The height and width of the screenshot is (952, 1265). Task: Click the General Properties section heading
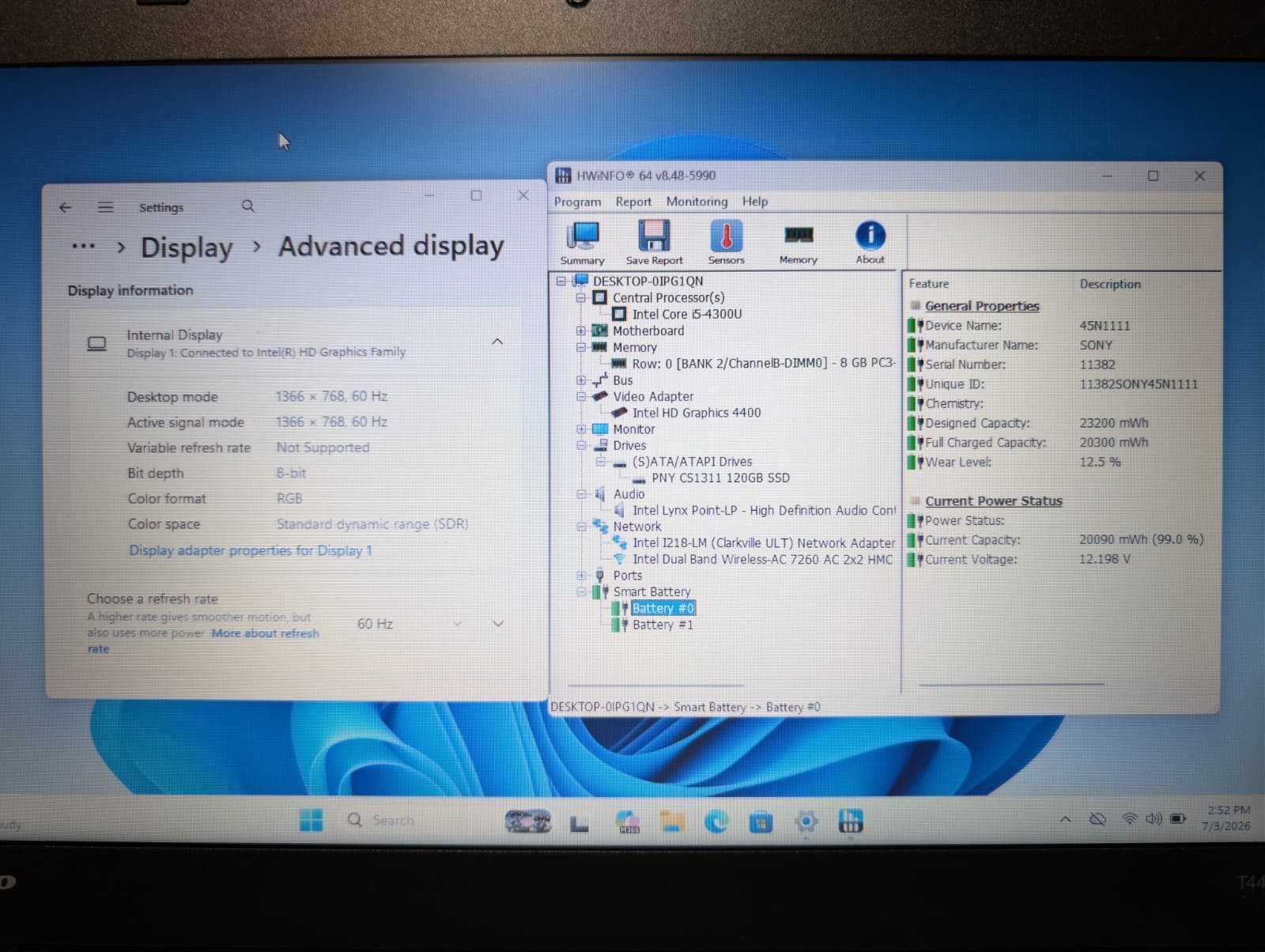982,306
